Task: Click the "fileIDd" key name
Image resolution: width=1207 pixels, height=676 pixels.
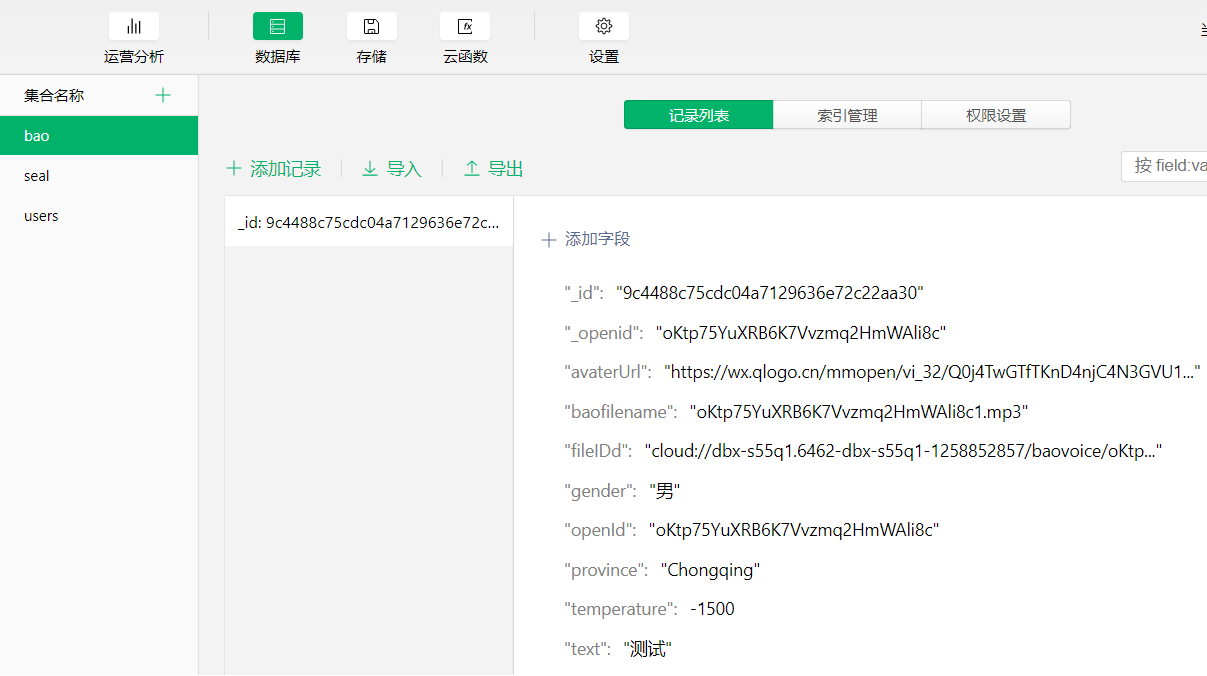Action: tap(598, 451)
